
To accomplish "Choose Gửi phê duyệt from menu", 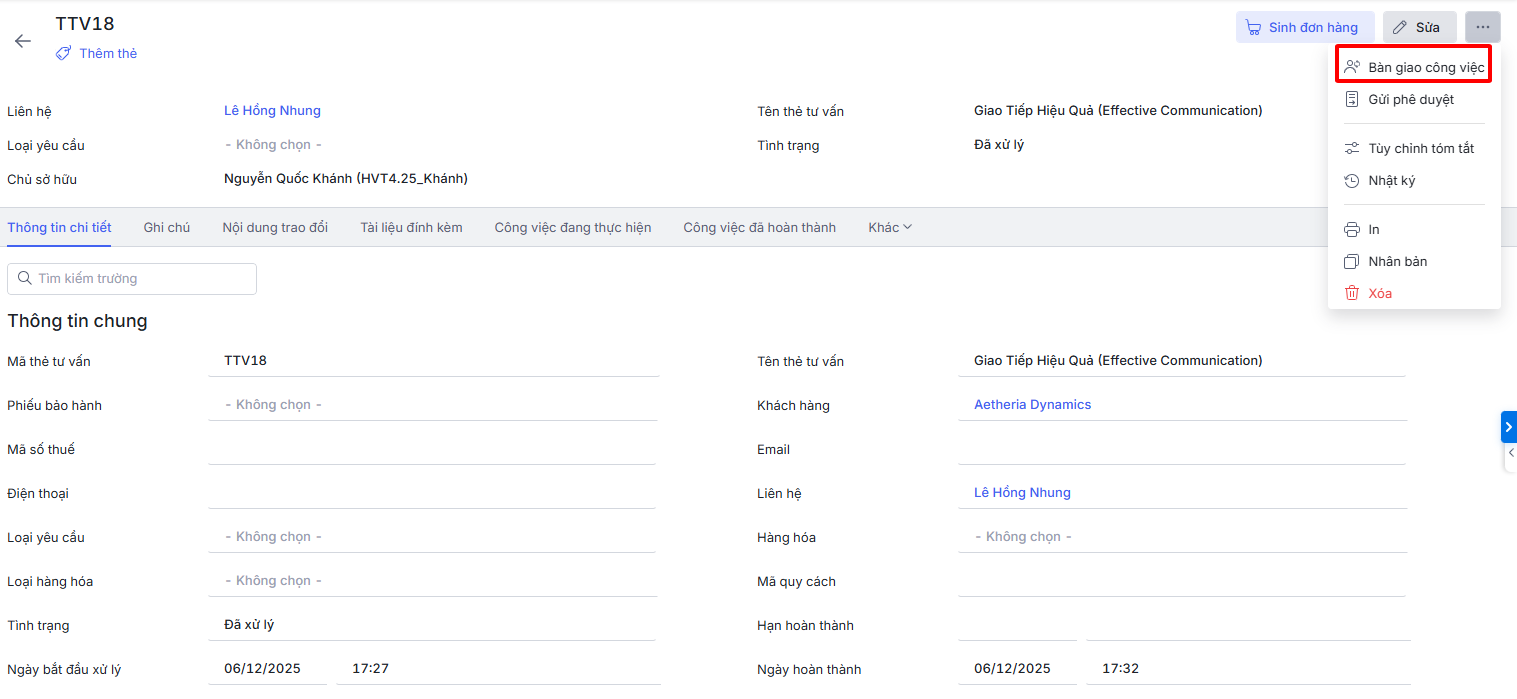I will [x=1410, y=99].
